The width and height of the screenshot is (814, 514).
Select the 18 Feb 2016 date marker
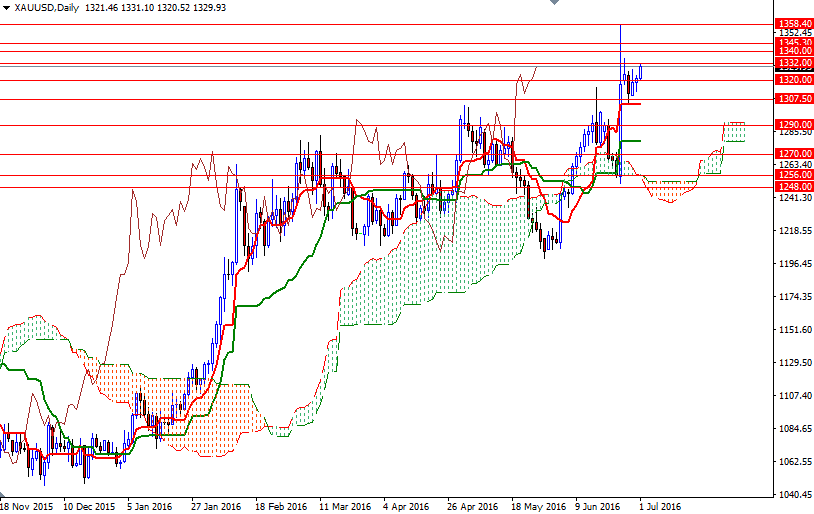(279, 506)
